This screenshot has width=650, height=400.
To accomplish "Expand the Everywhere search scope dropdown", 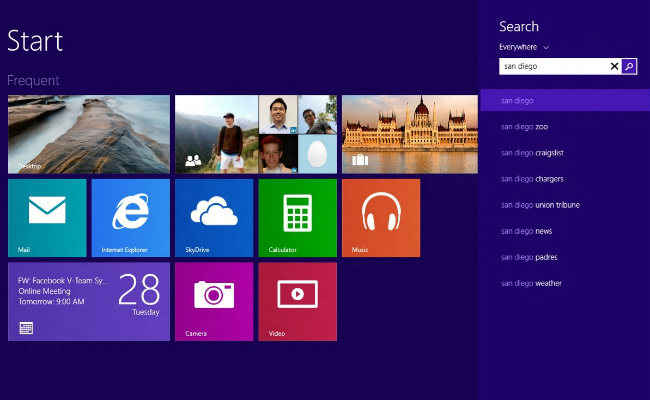I will 524,47.
